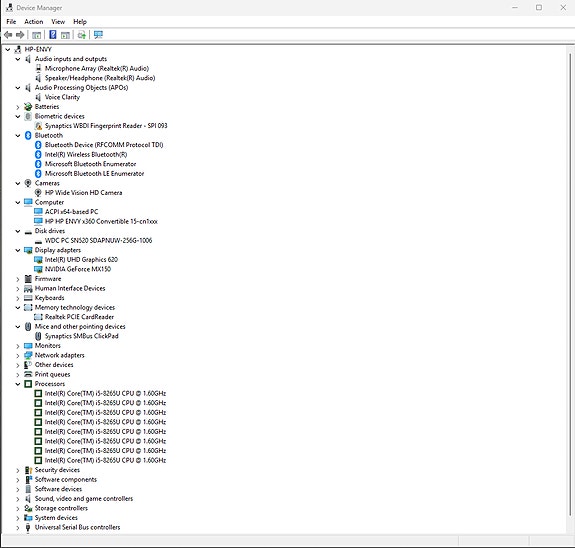This screenshot has width=575, height=548.
Task: Collapse the Processors category
Action: tap(18, 384)
